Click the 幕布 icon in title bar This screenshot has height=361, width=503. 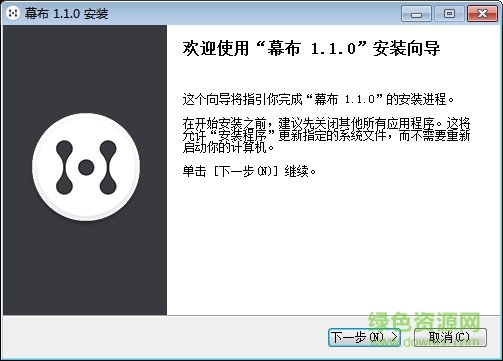pos(13,13)
